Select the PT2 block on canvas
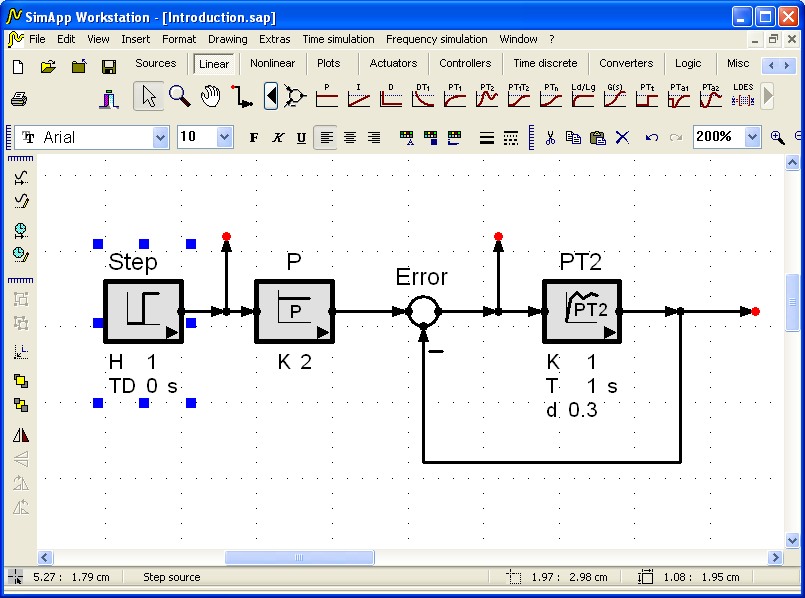Screen dimensions: 805x598 (x=582, y=311)
